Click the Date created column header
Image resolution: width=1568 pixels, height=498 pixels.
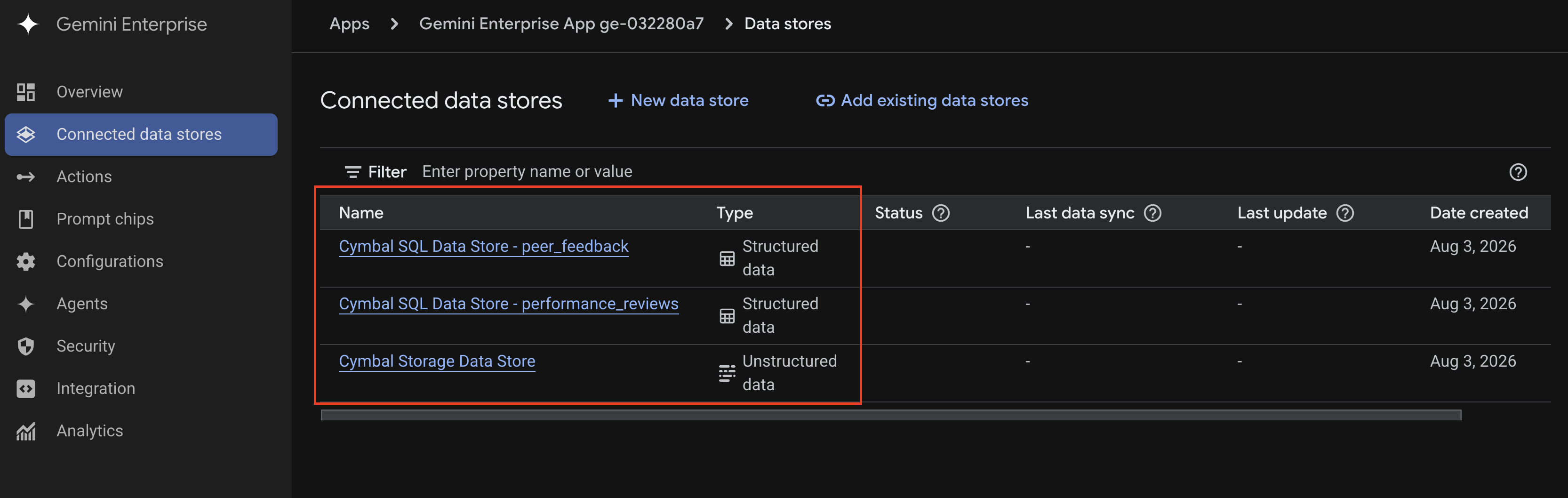coord(1479,213)
